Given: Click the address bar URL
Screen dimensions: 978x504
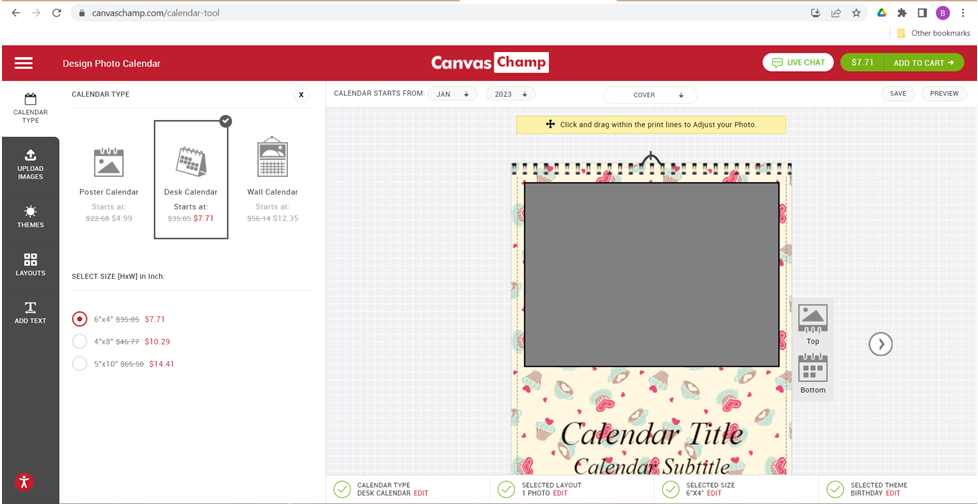Looking at the screenshot, I should pos(155,12).
